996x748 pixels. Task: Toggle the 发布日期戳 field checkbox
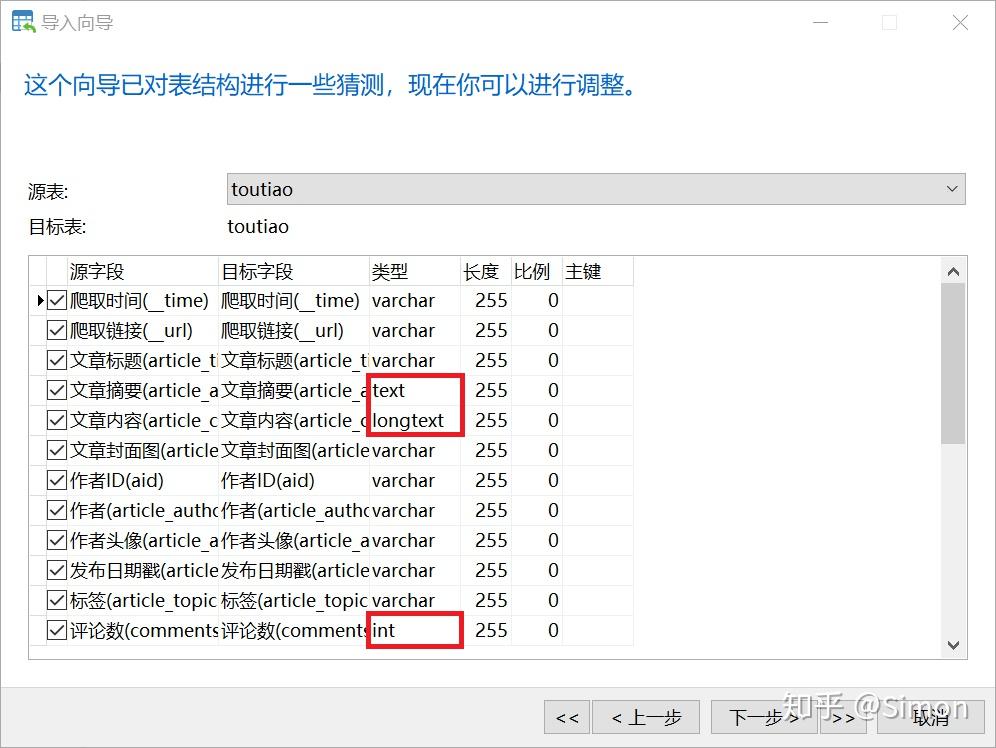pos(57,570)
